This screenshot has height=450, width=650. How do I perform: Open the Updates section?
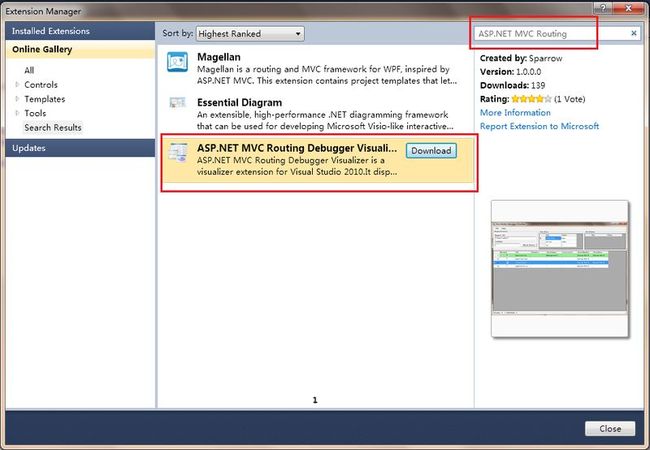point(80,148)
